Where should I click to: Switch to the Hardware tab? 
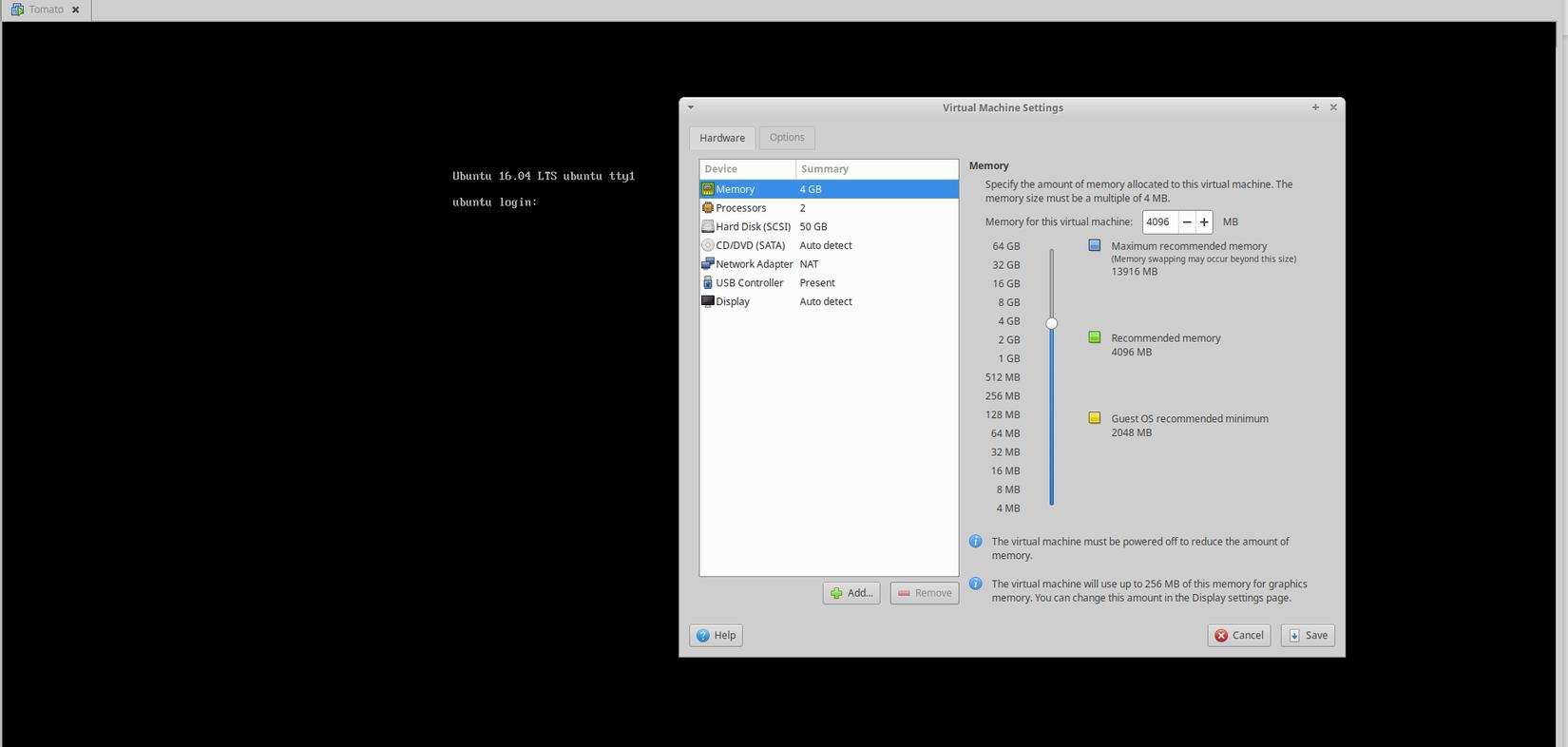tap(722, 138)
